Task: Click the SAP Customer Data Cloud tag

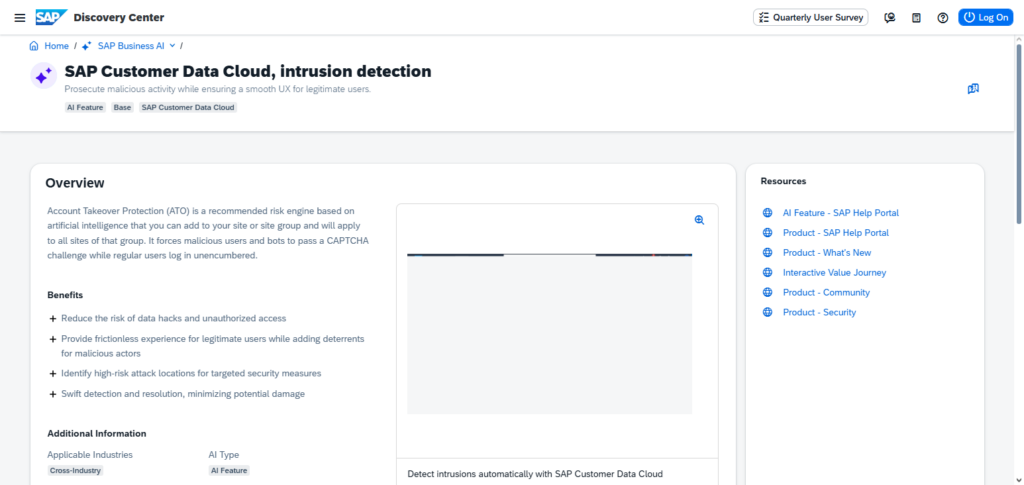Action: tap(188, 107)
